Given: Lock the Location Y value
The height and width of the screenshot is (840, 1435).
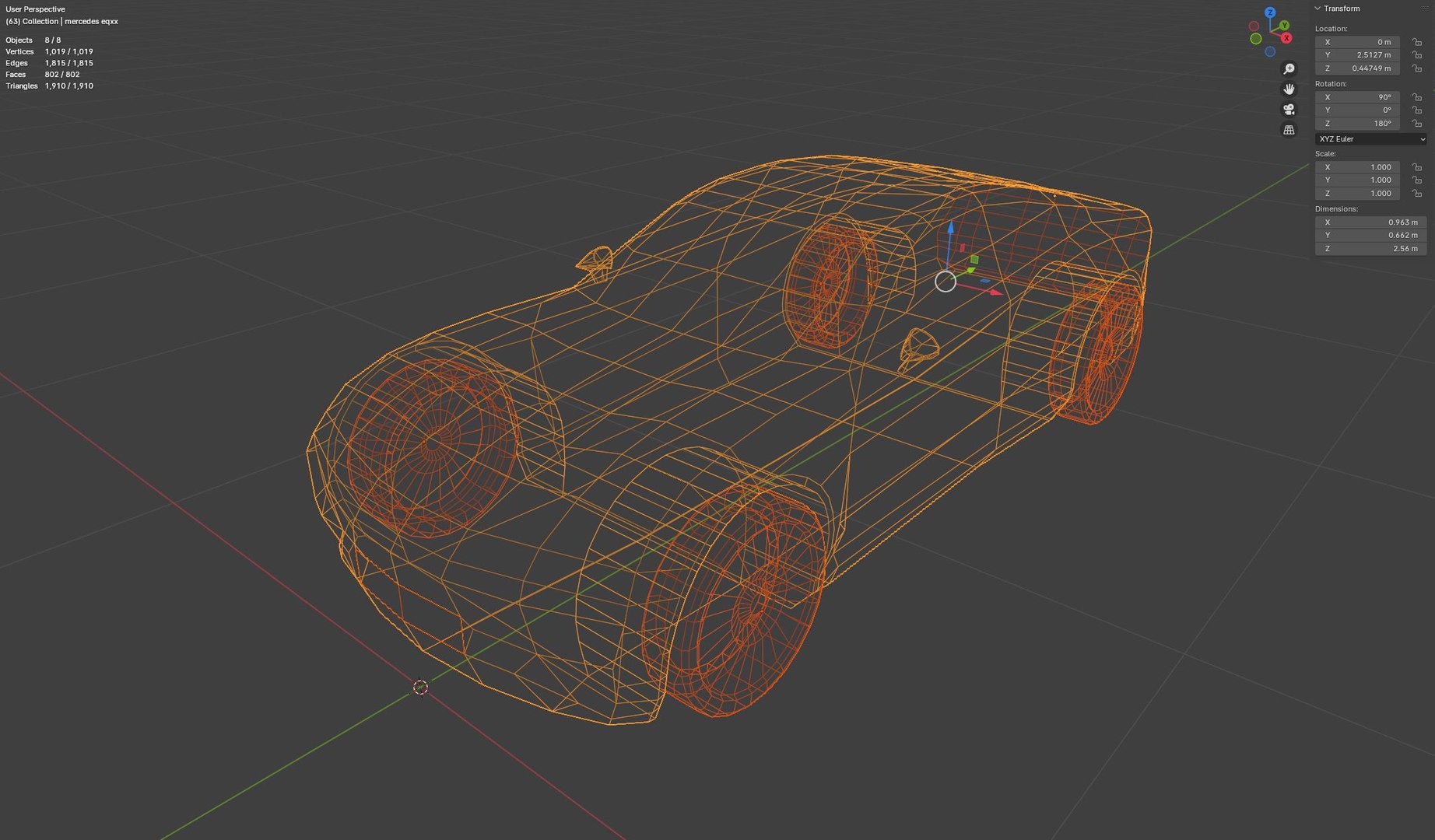Looking at the screenshot, I should coord(1417,55).
